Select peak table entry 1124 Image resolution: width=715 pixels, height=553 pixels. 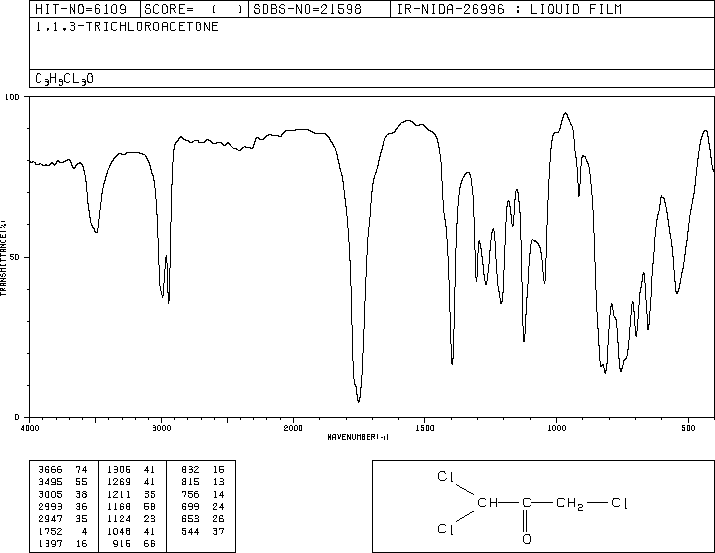pos(131,519)
